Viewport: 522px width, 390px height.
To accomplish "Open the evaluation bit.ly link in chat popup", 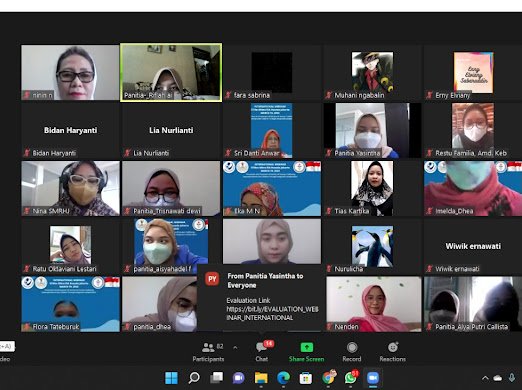I will point(272,313).
